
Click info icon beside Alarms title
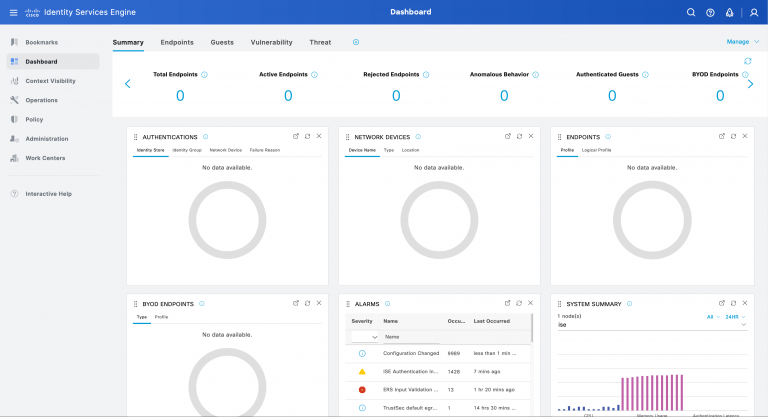[x=387, y=304]
